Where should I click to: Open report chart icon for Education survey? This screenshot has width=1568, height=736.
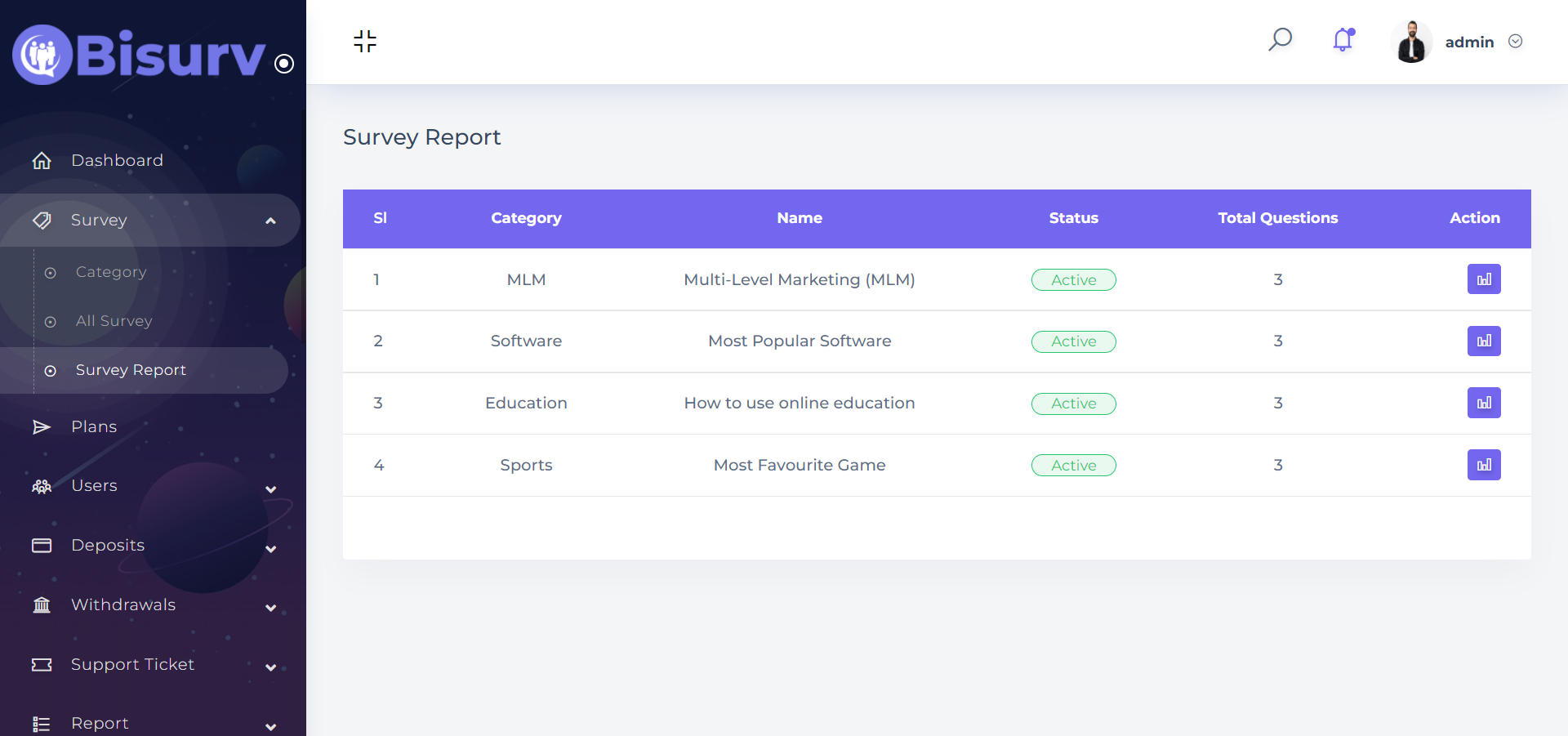(x=1483, y=403)
